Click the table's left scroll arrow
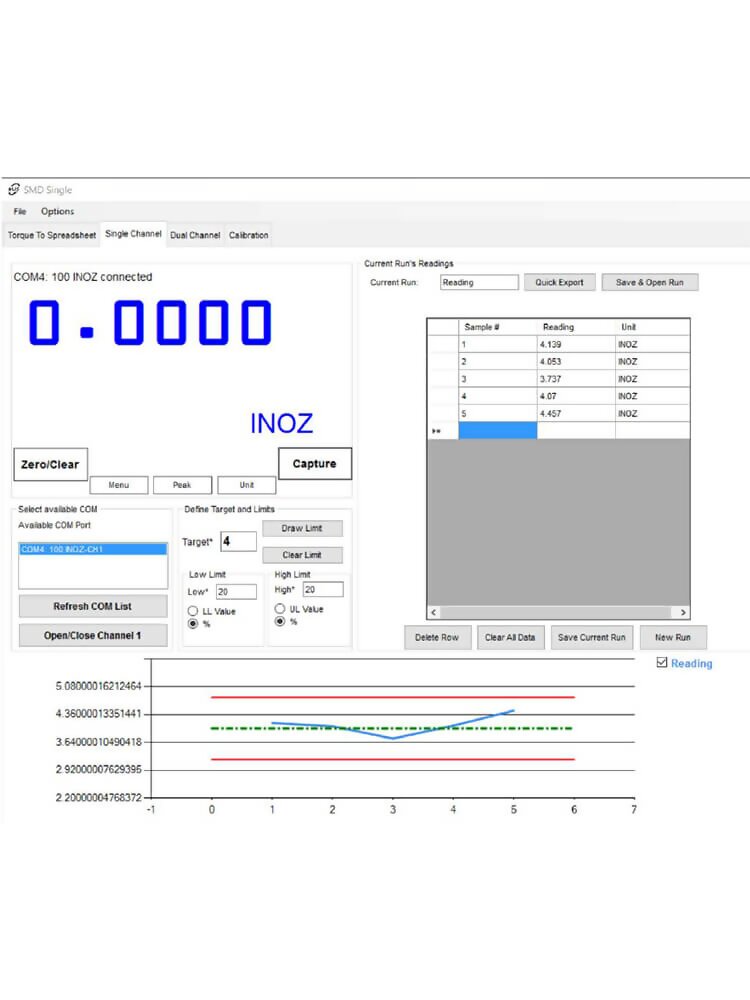Screen dimensions: 750x1000 tap(435, 612)
